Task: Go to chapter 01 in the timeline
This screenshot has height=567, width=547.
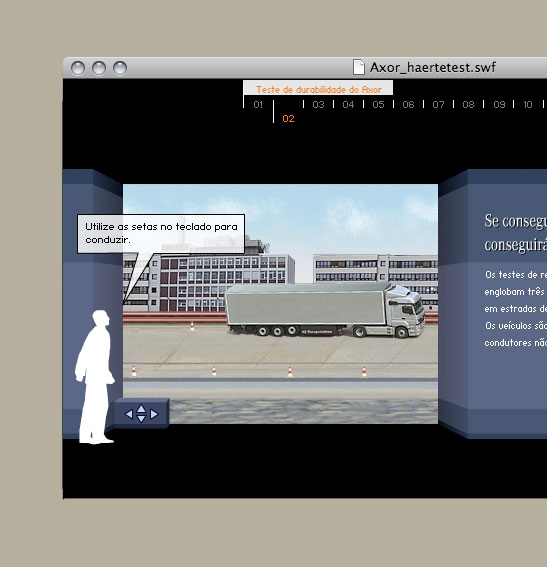Action: coord(258,105)
